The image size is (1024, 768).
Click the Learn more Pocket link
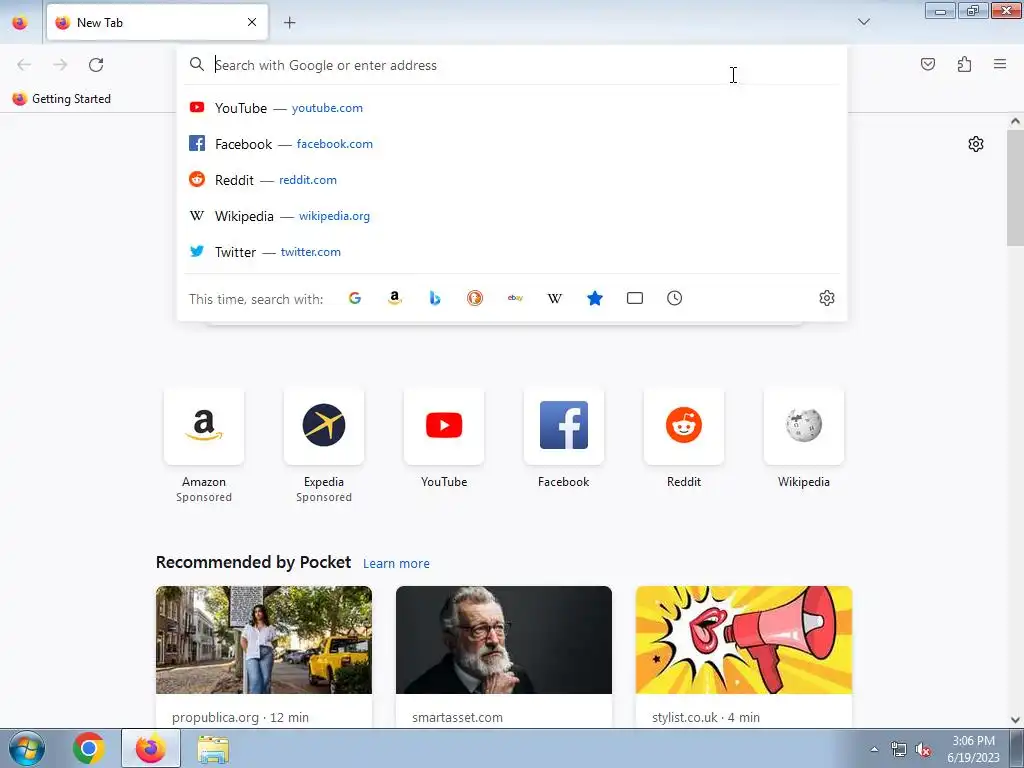[x=396, y=563]
